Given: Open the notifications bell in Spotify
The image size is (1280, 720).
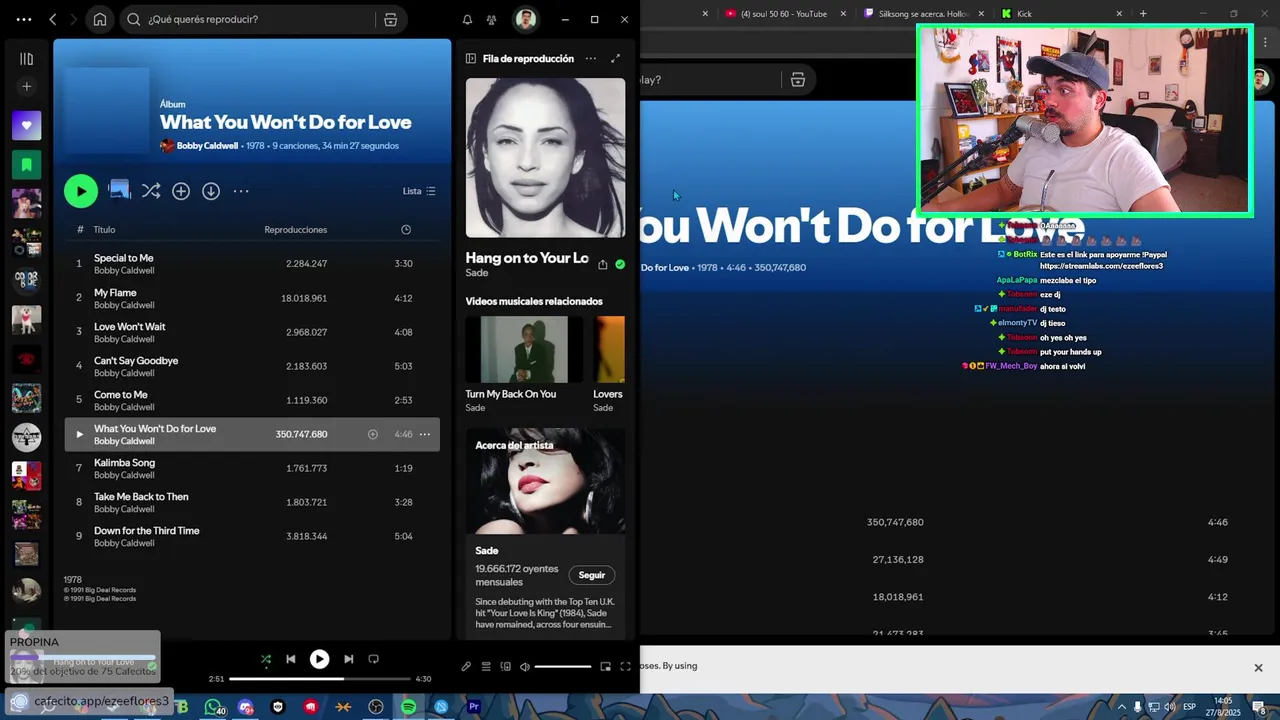Looking at the screenshot, I should point(467,19).
